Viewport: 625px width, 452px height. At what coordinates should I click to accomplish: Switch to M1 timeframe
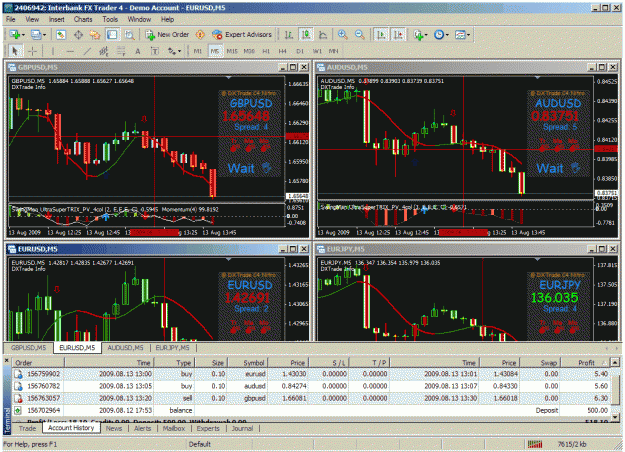tap(198, 51)
